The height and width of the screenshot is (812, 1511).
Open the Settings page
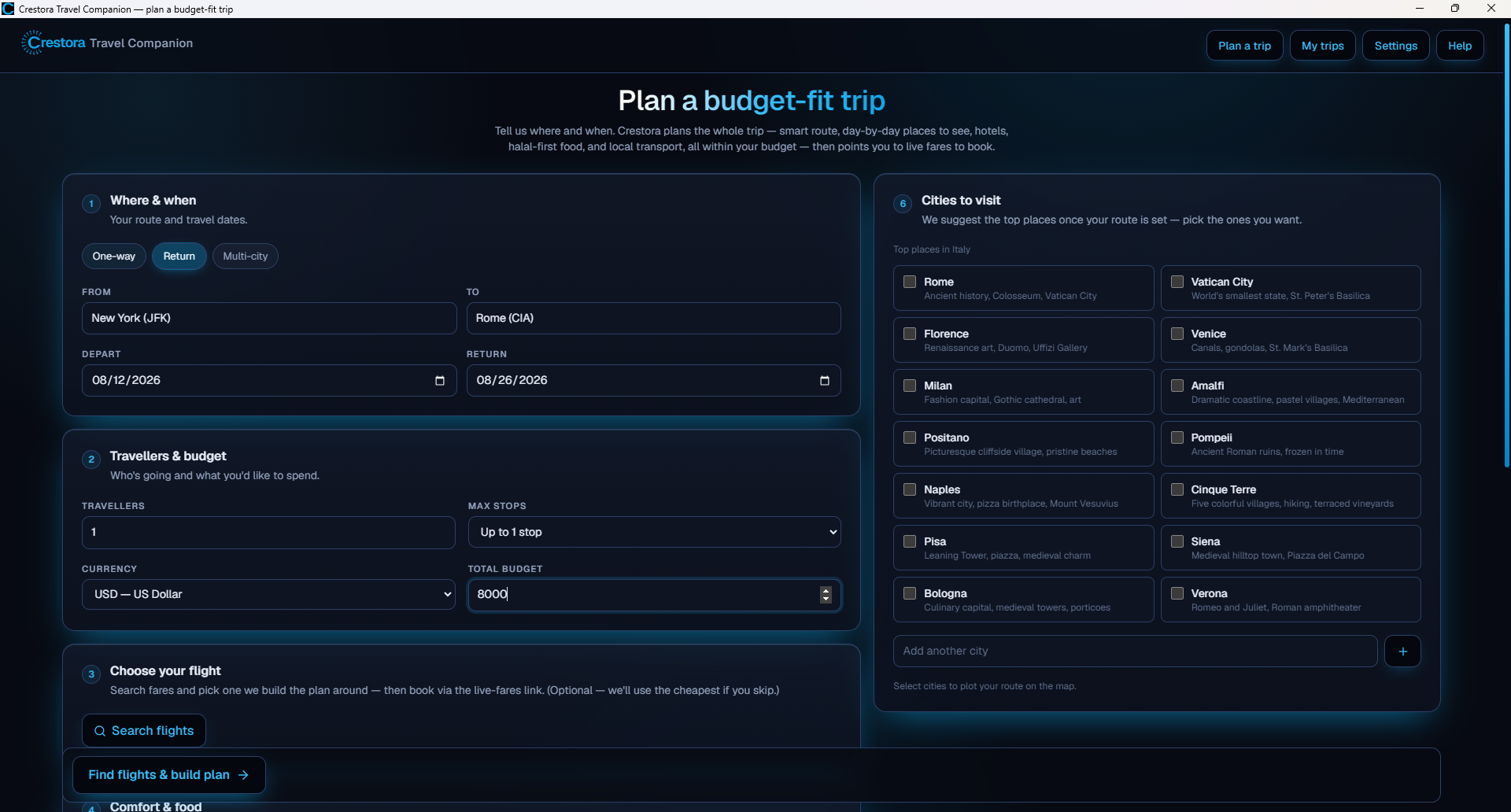[x=1395, y=46]
